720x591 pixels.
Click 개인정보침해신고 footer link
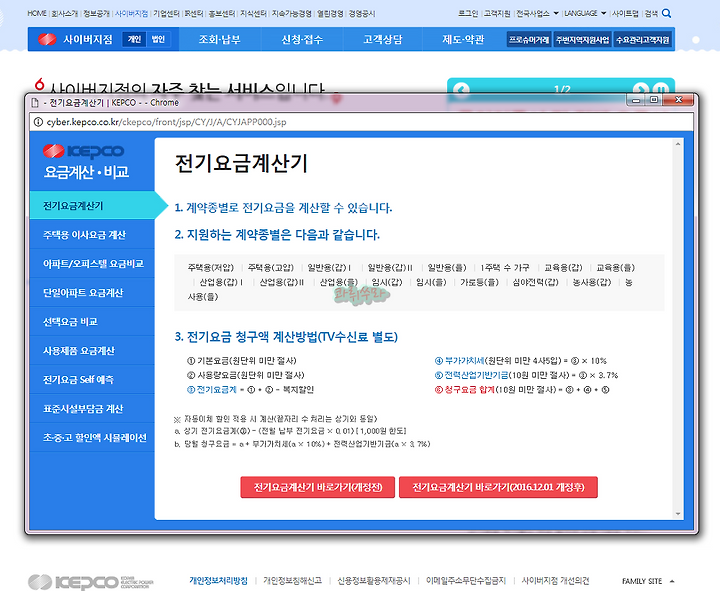[x=292, y=581]
